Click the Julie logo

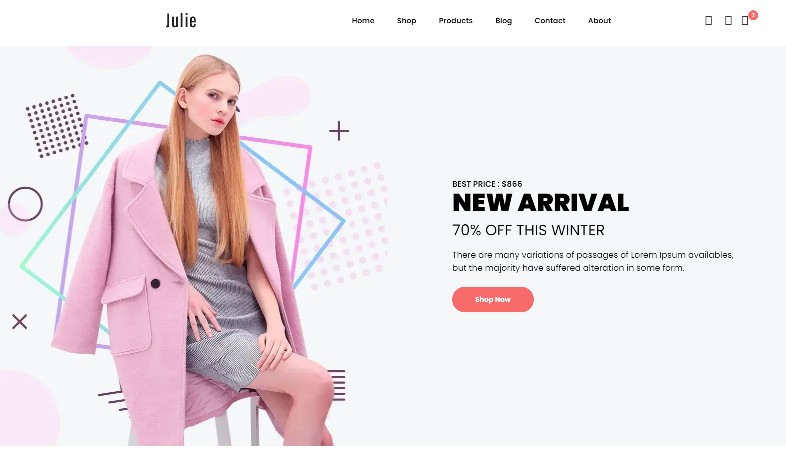[181, 21]
